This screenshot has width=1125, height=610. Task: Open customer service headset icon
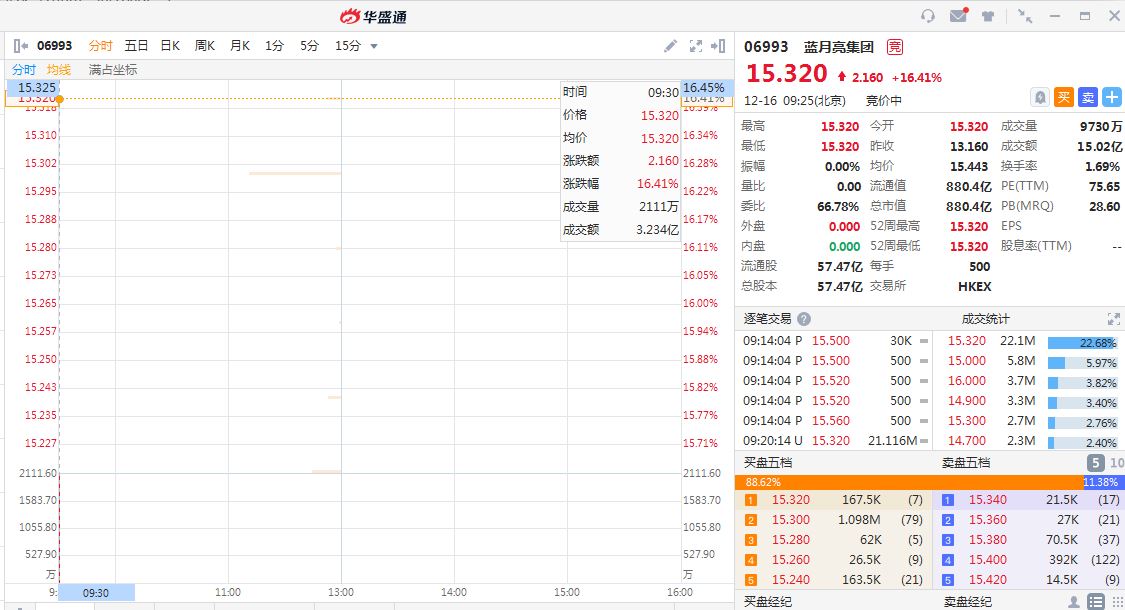coord(928,16)
